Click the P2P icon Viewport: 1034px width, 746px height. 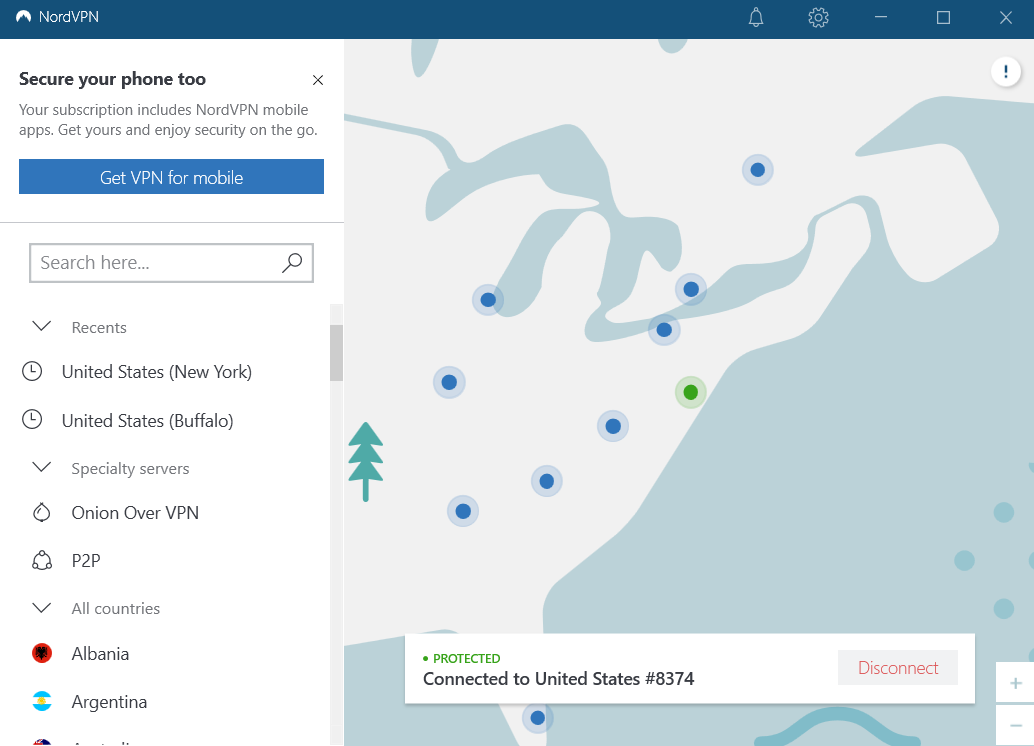(42, 561)
